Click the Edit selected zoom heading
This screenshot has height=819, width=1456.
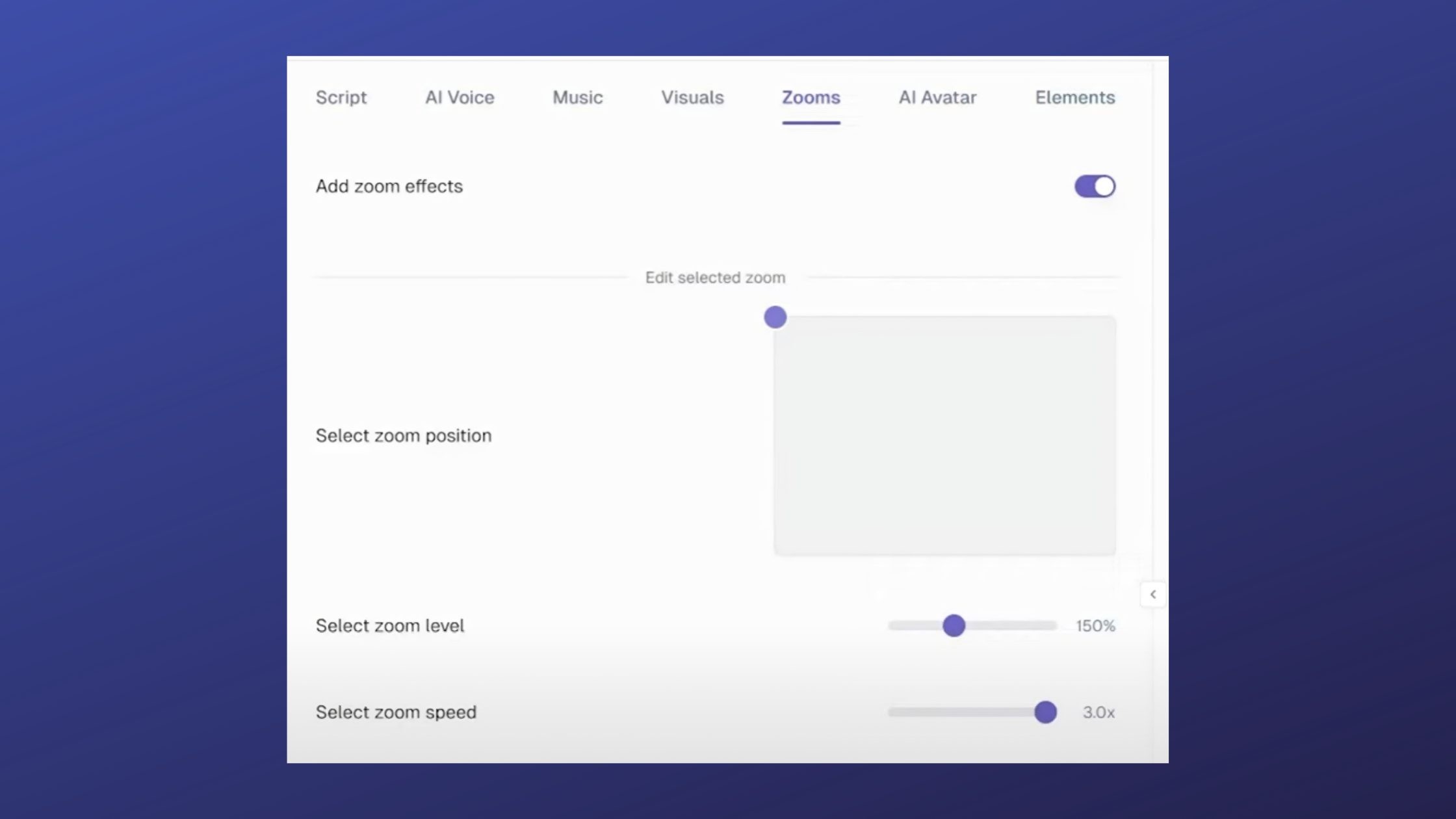(x=715, y=278)
